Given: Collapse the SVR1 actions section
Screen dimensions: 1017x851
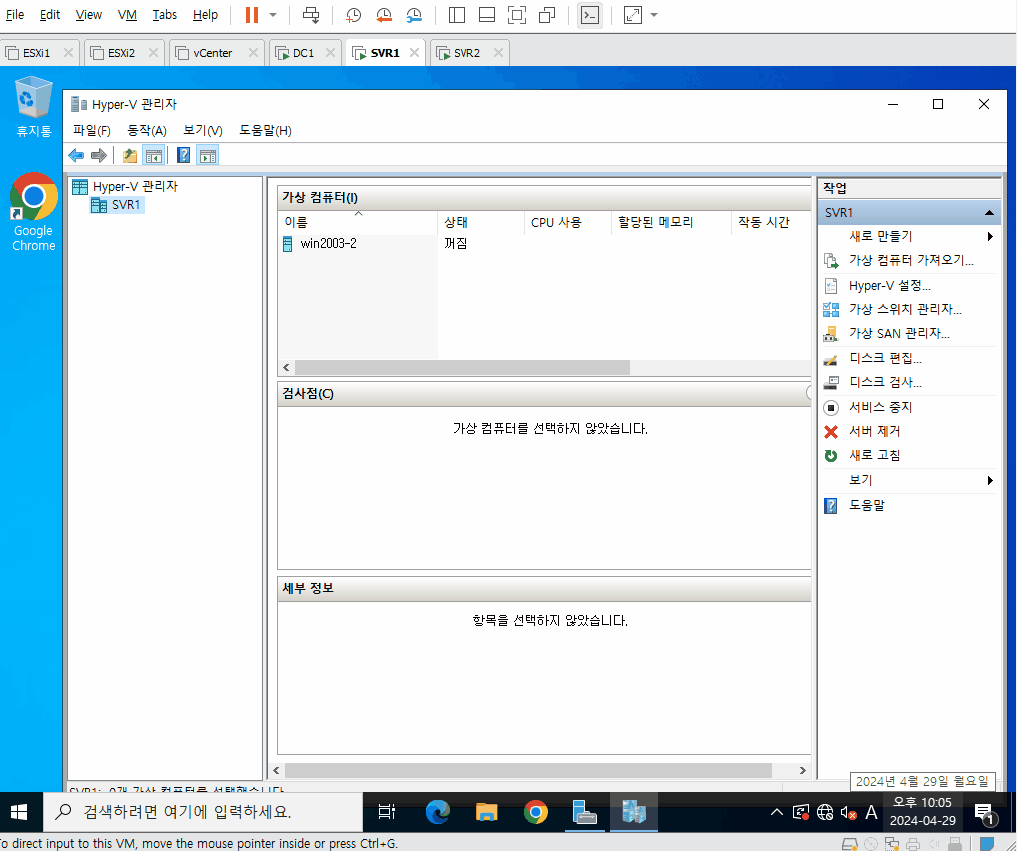Looking at the screenshot, I should click(989, 213).
